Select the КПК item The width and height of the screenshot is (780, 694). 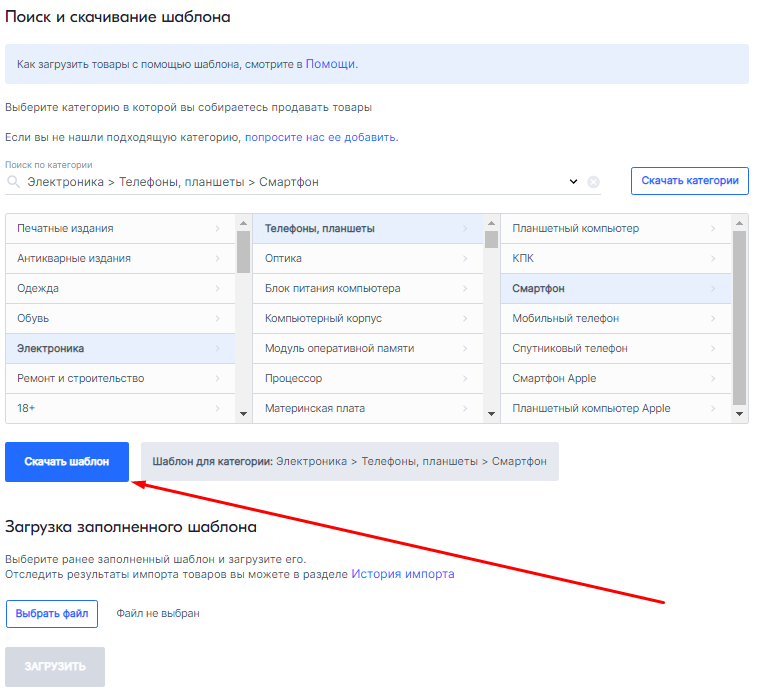616,259
